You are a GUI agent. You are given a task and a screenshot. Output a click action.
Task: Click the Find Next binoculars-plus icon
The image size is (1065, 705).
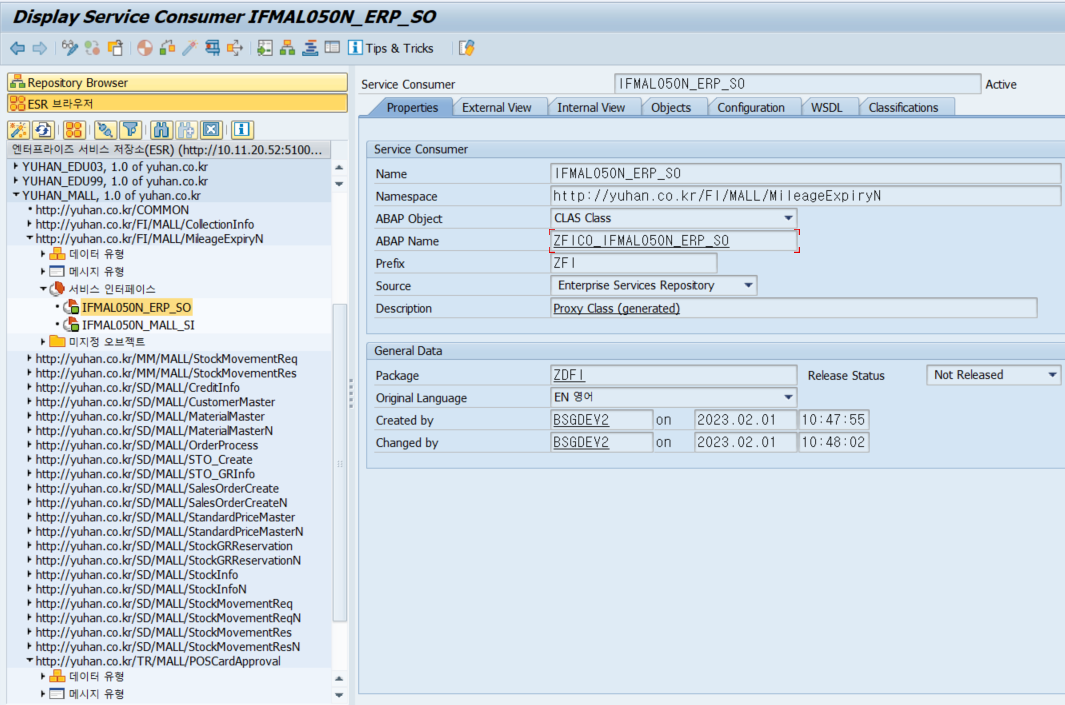point(186,129)
